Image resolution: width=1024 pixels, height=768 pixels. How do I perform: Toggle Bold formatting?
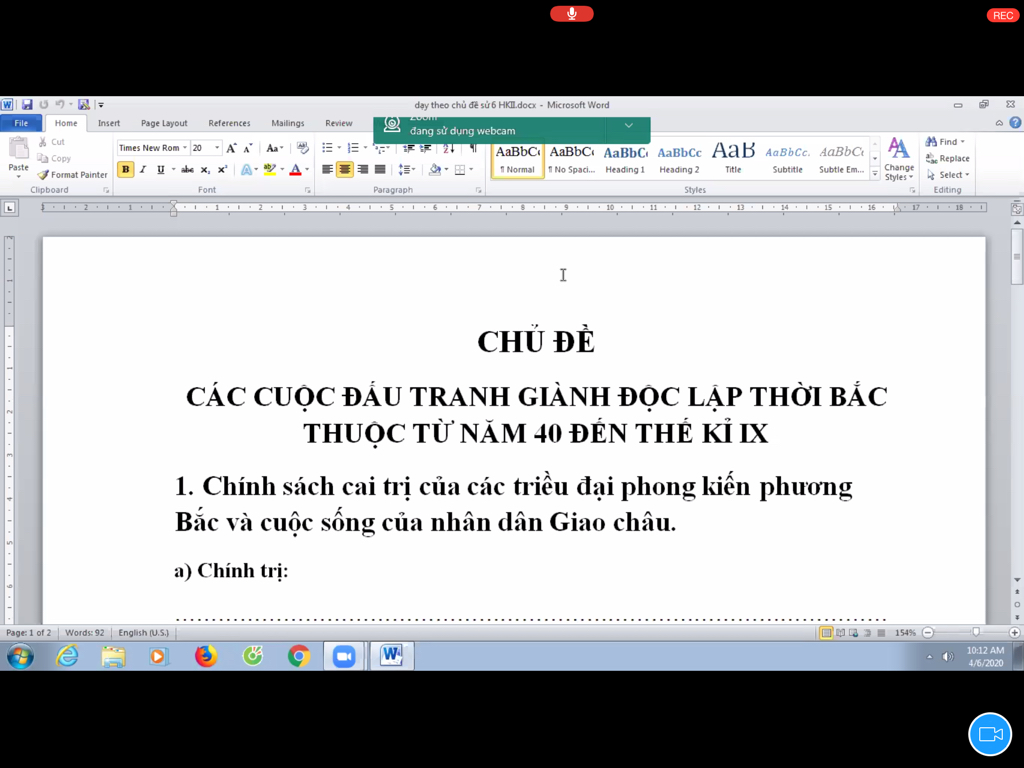point(125,169)
